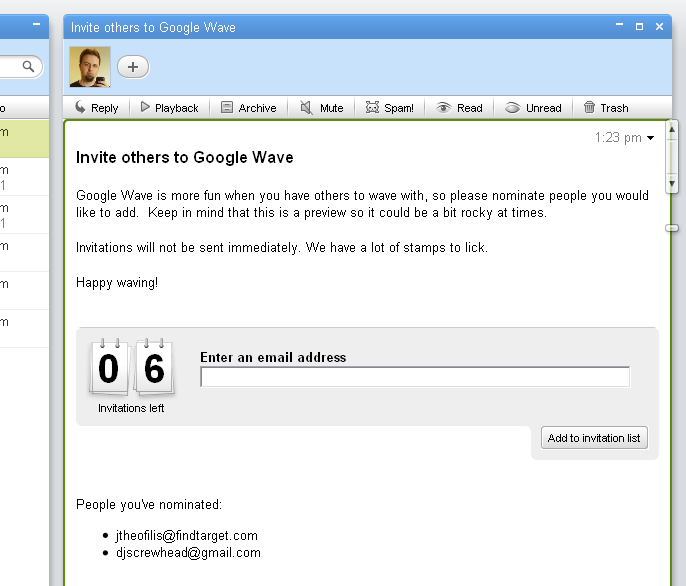This screenshot has width=686, height=586.
Task: Click the search magnifier icon
Action: pos(28,67)
